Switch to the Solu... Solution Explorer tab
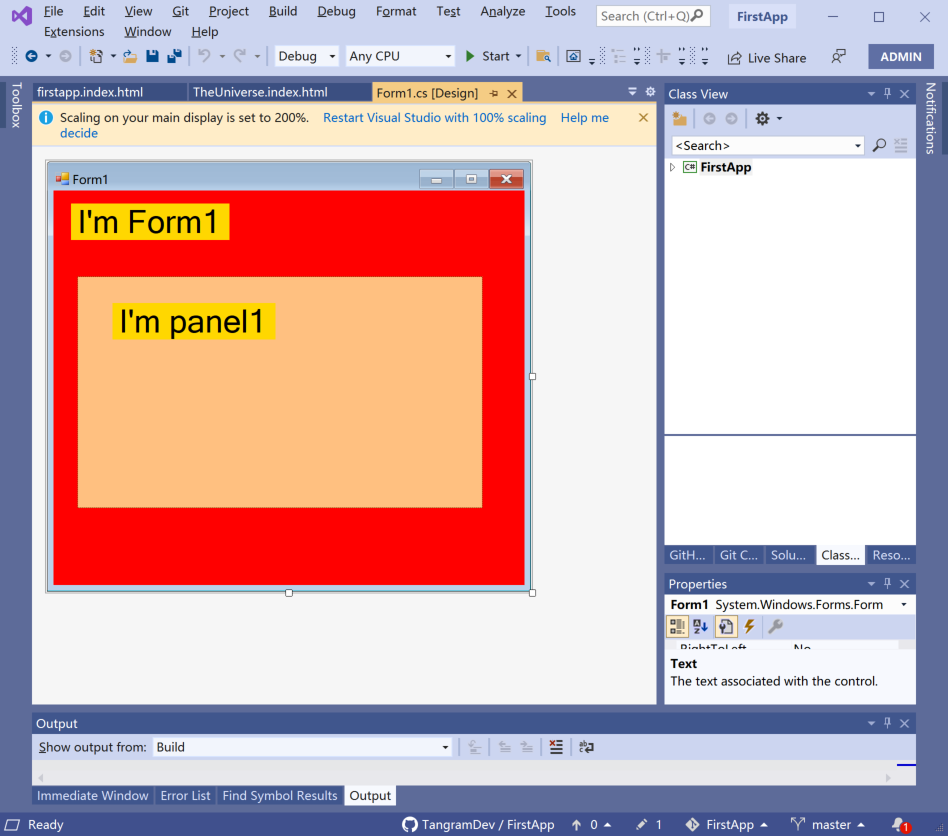 [x=788, y=555]
